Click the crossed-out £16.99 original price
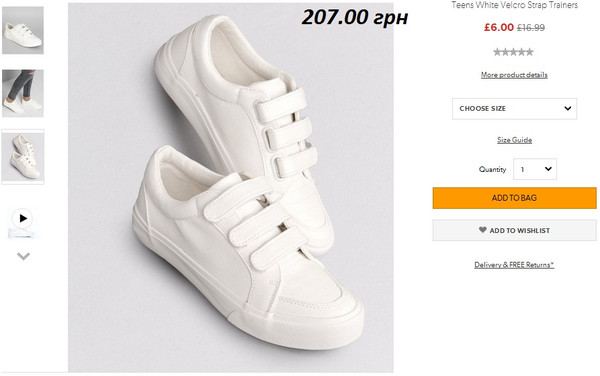Image resolution: width=600 pixels, height=376 pixels. click(531, 28)
